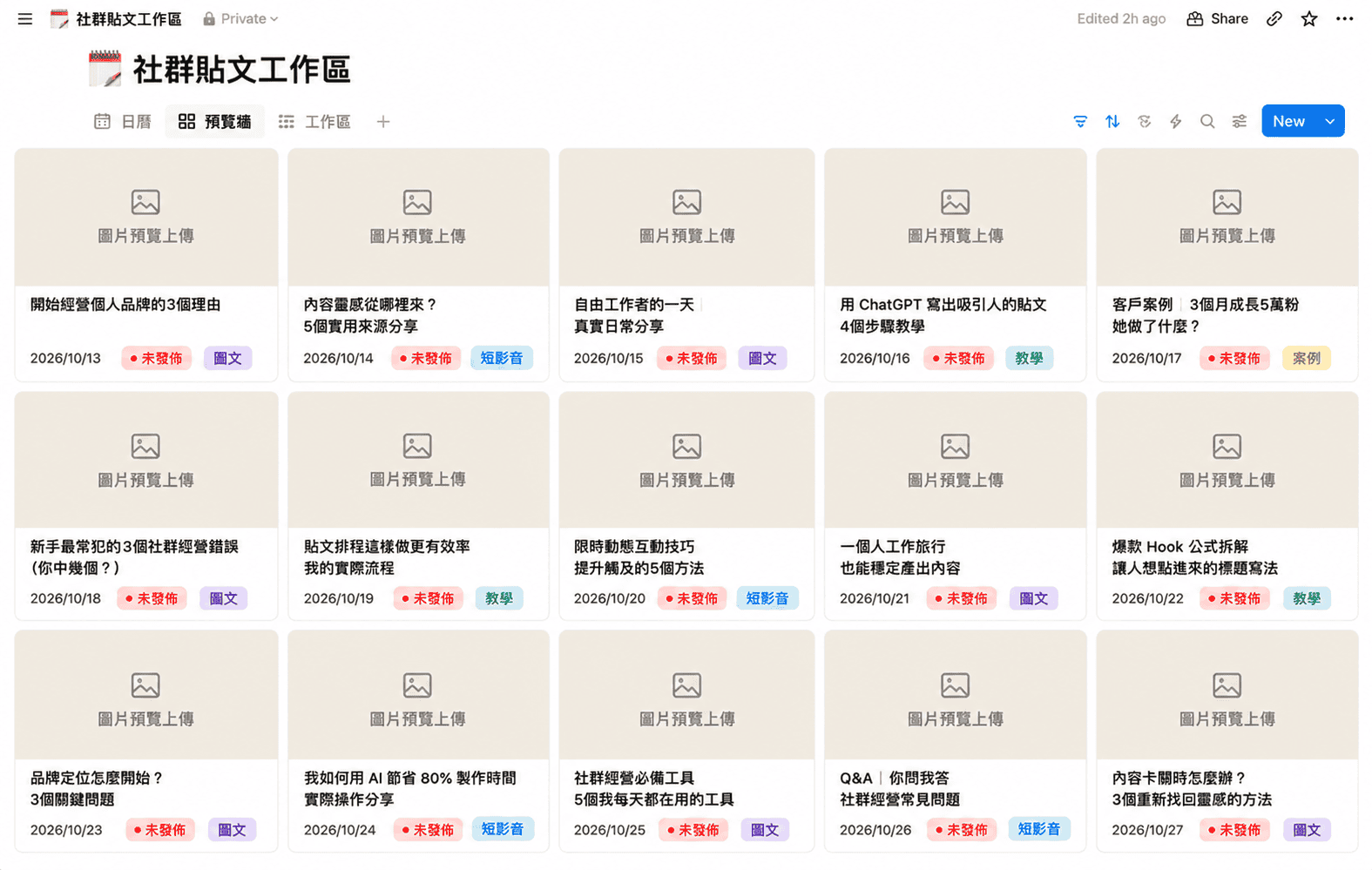
Task: Open thumbnail of card dated 2026/10/14
Action: click(418, 218)
